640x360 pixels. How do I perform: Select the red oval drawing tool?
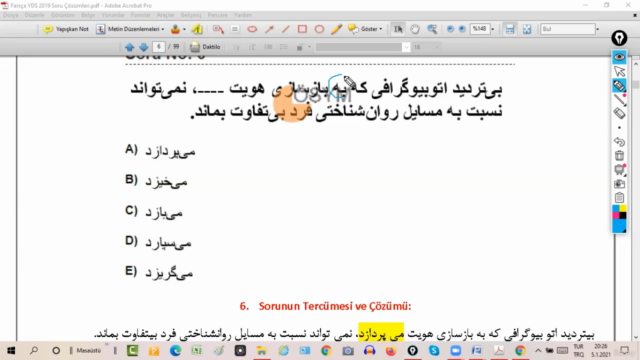point(319,29)
